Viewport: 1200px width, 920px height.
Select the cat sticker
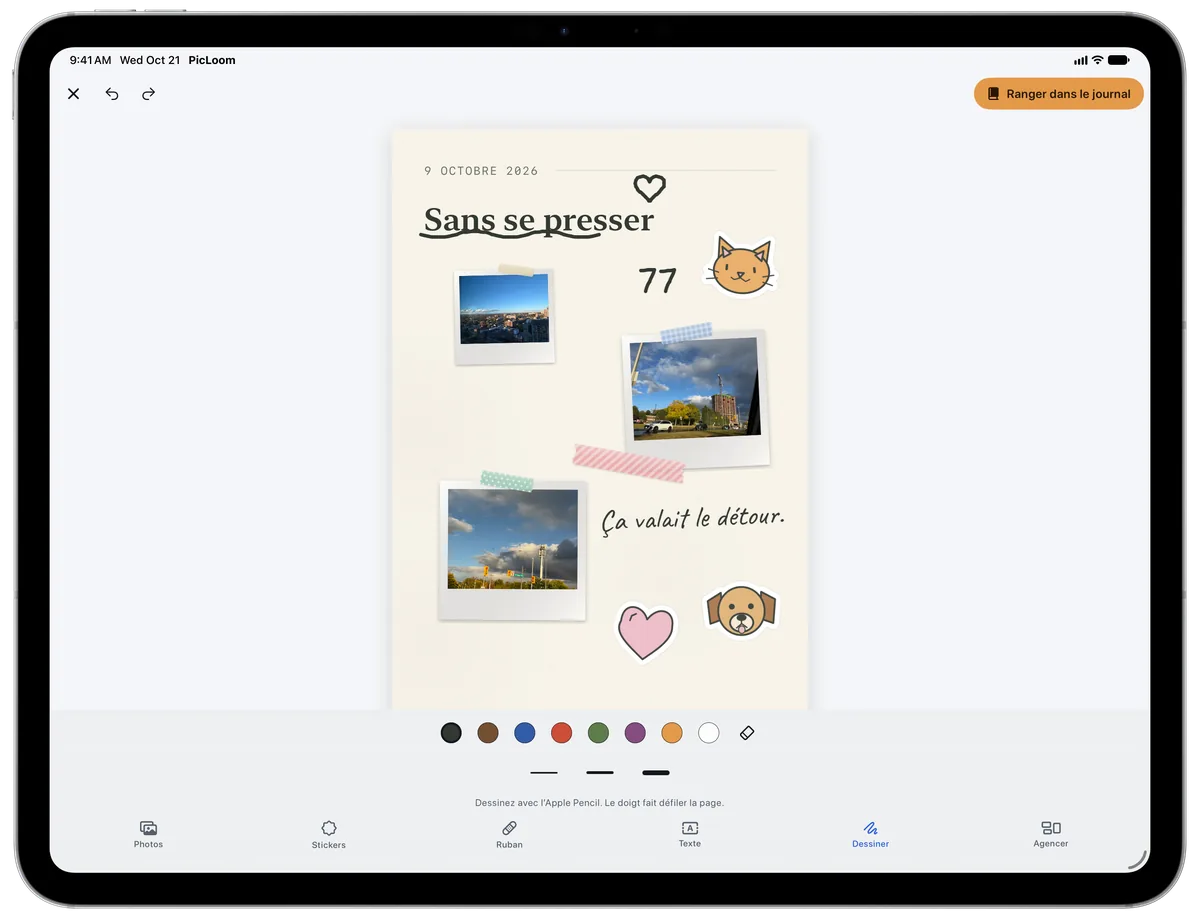[741, 266]
